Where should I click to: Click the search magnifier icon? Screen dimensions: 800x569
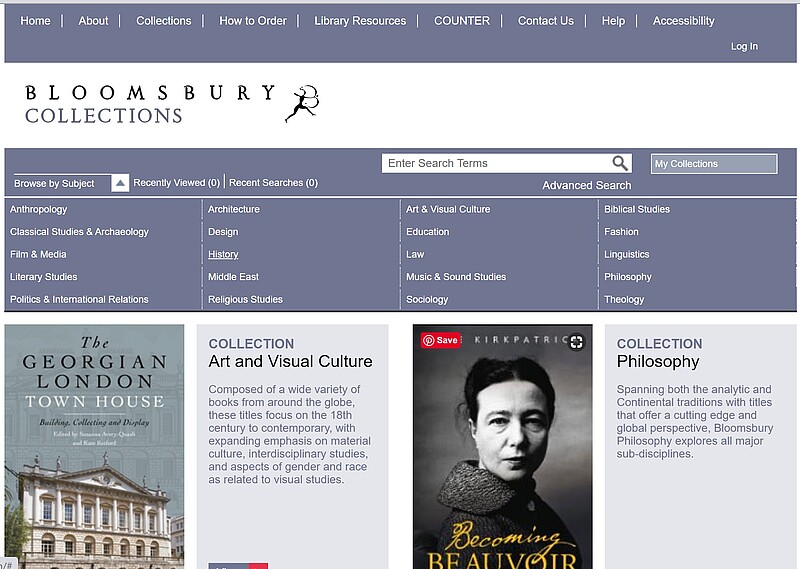(620, 163)
